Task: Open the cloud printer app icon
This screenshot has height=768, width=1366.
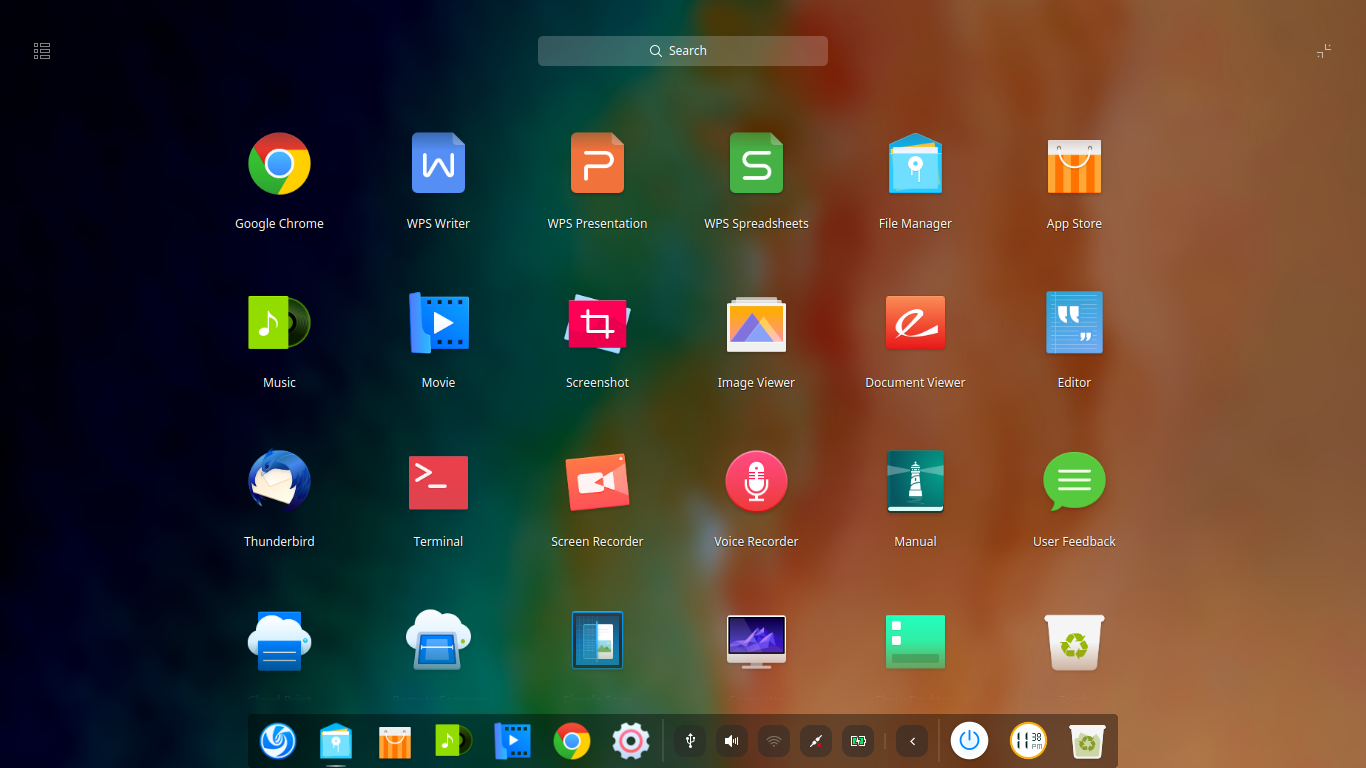Action: (x=279, y=640)
